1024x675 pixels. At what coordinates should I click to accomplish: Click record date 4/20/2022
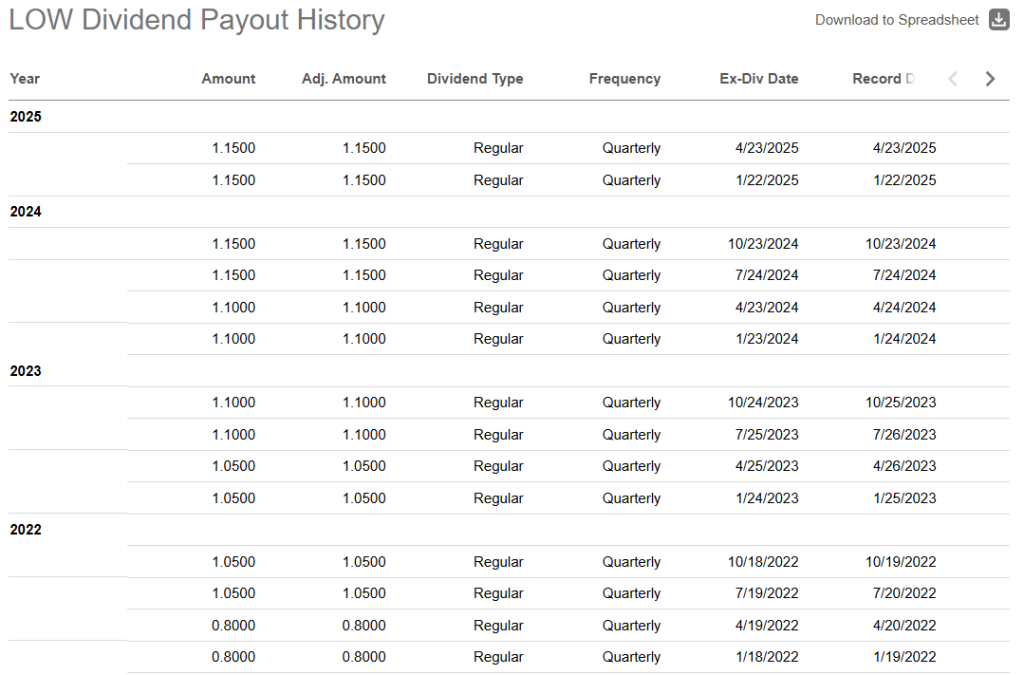[904, 625]
